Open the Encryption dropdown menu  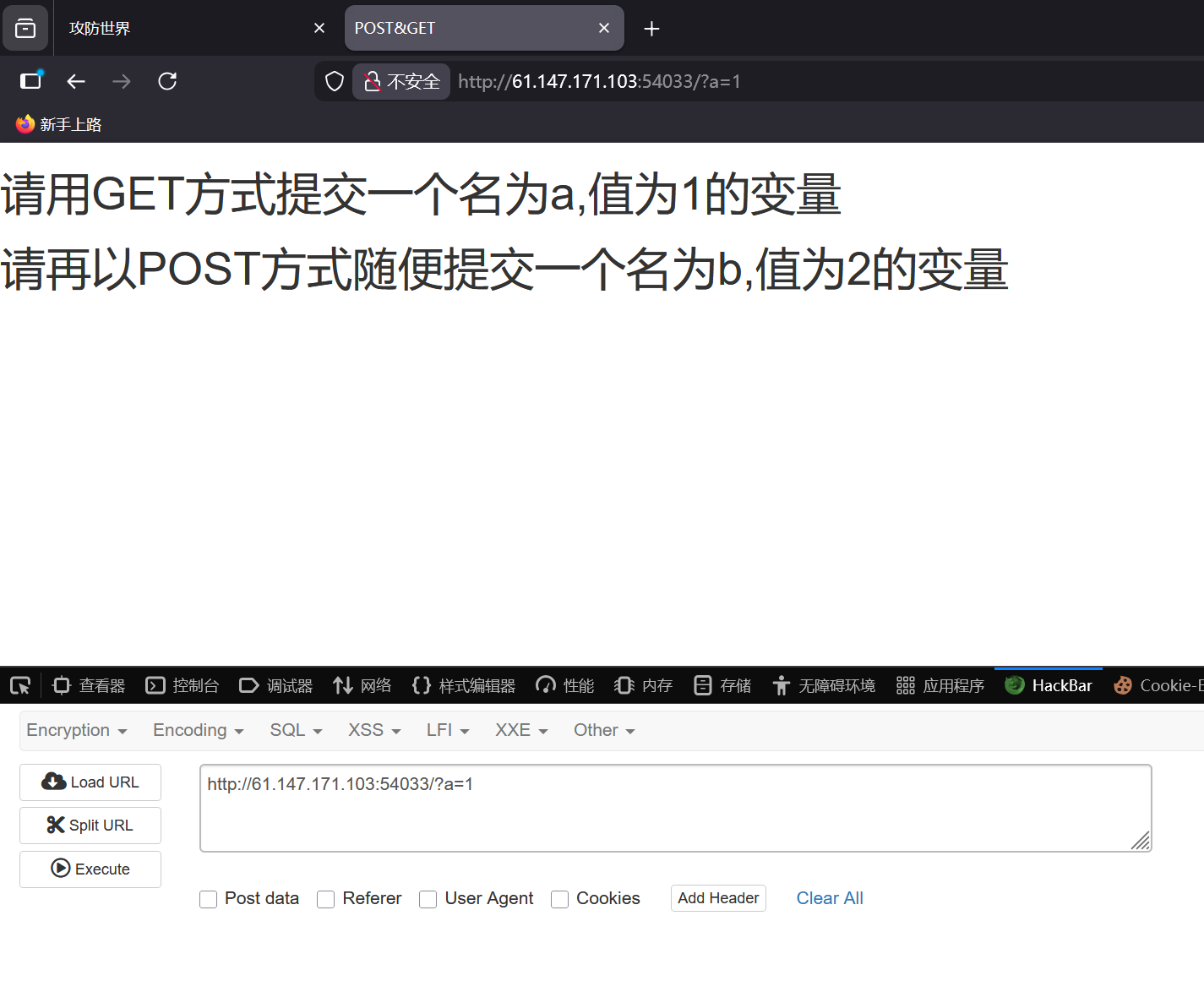pos(76,730)
